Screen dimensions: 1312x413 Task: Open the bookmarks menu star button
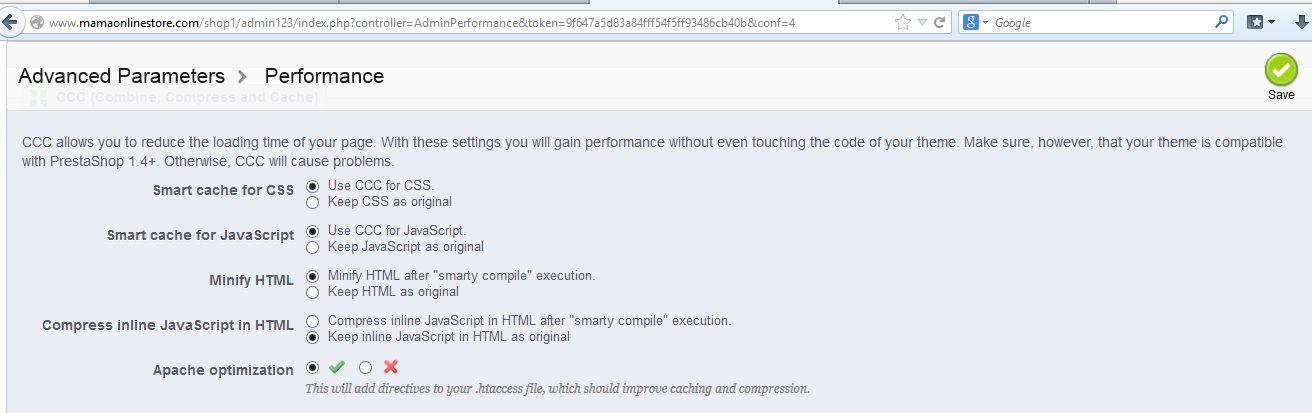click(1256, 22)
